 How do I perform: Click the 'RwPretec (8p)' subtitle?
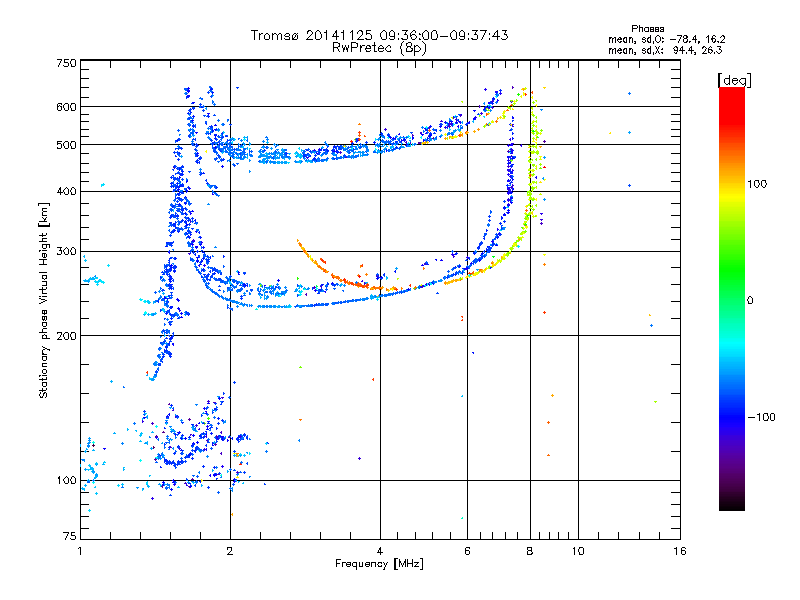coord(380,48)
